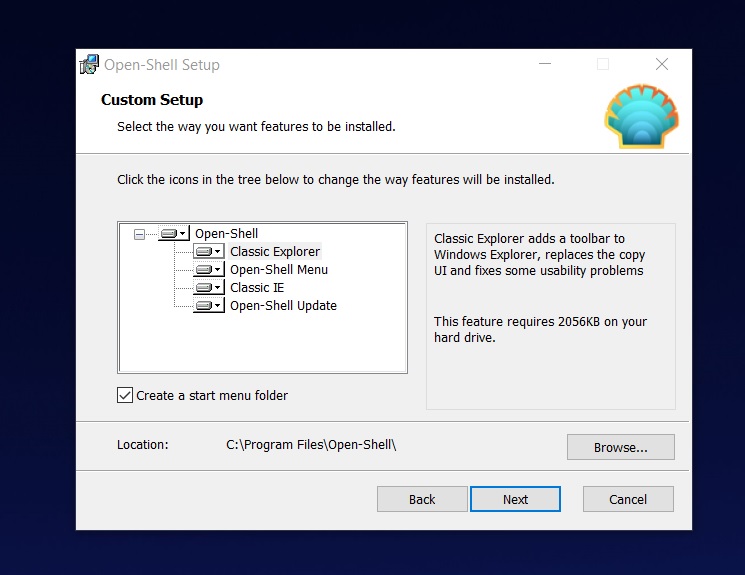Screen dimensions: 745x575
Task: Click the Custom Setup heading
Action: [152, 100]
